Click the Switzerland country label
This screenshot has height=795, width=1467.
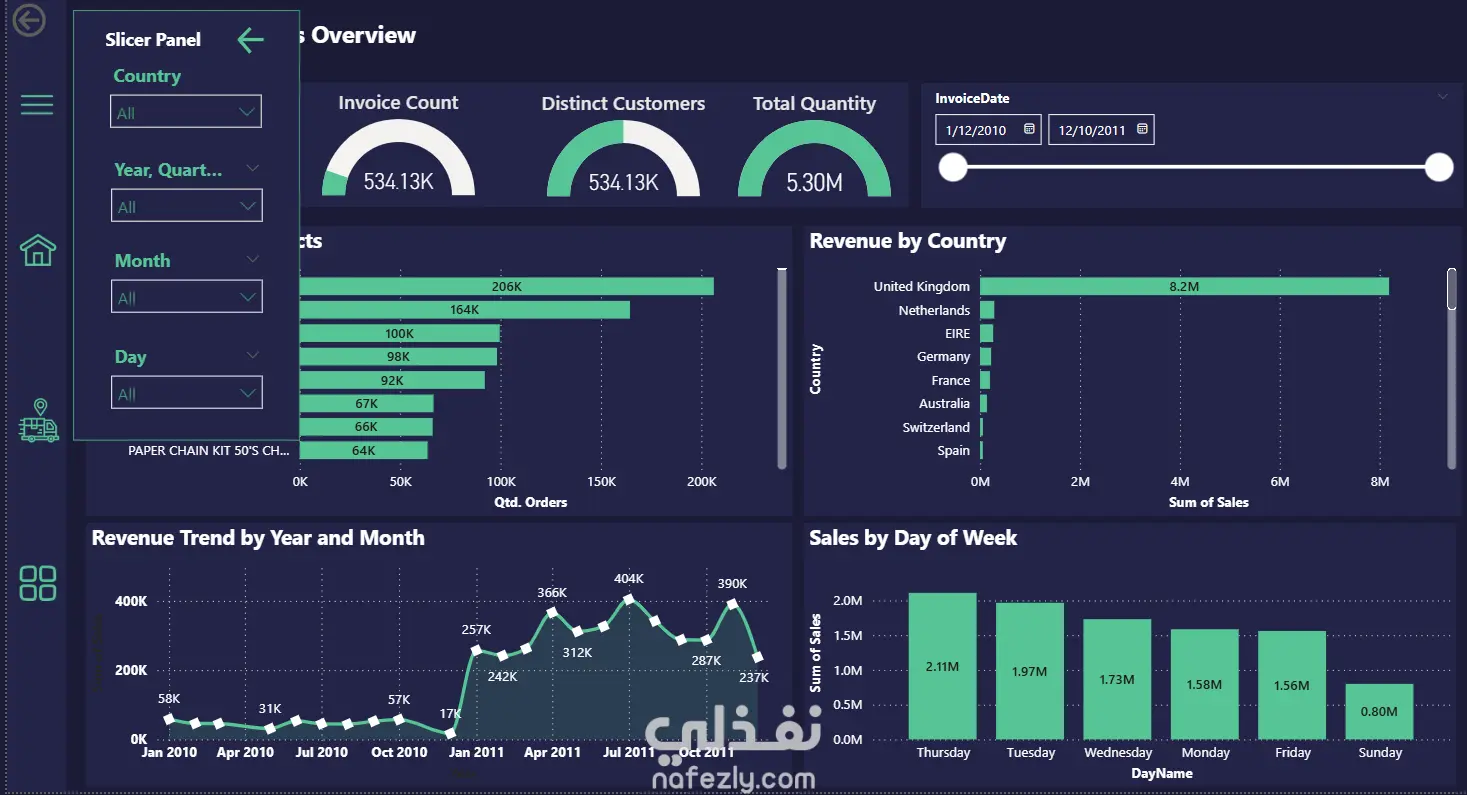point(936,427)
